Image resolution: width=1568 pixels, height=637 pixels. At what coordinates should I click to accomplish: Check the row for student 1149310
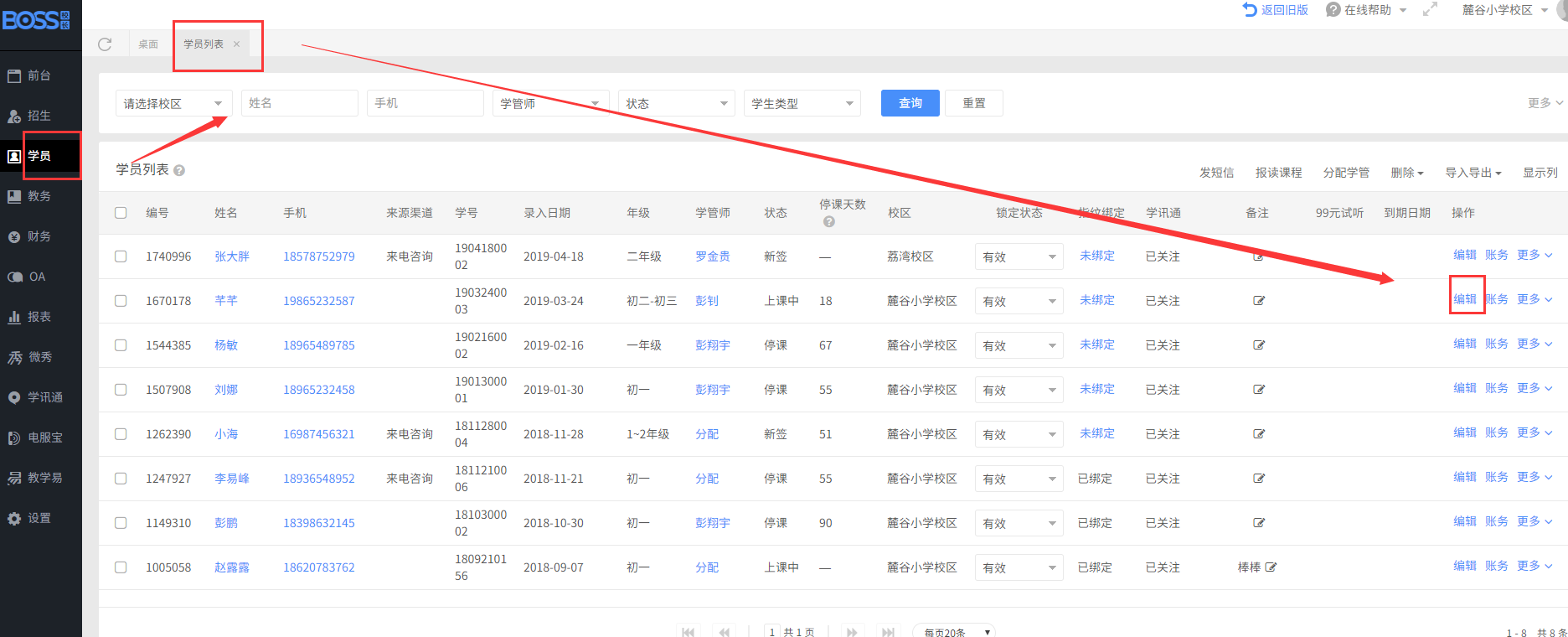pyautogui.click(x=121, y=523)
